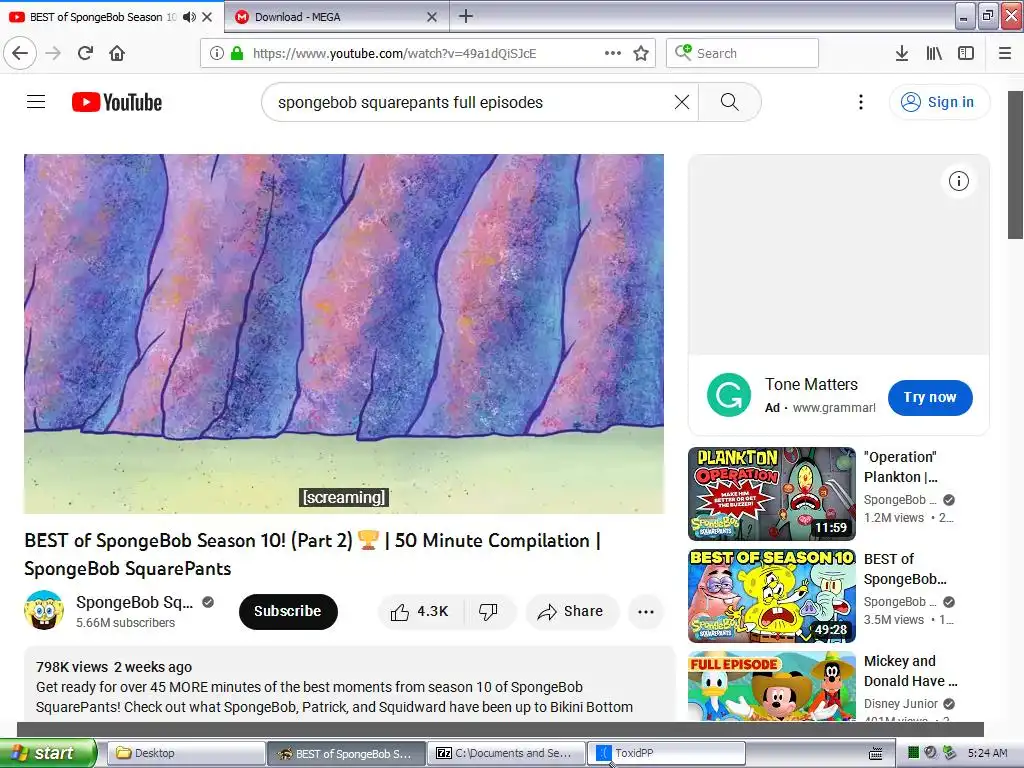
Task: Click the keyboard icon in system tray
Action: (876, 754)
